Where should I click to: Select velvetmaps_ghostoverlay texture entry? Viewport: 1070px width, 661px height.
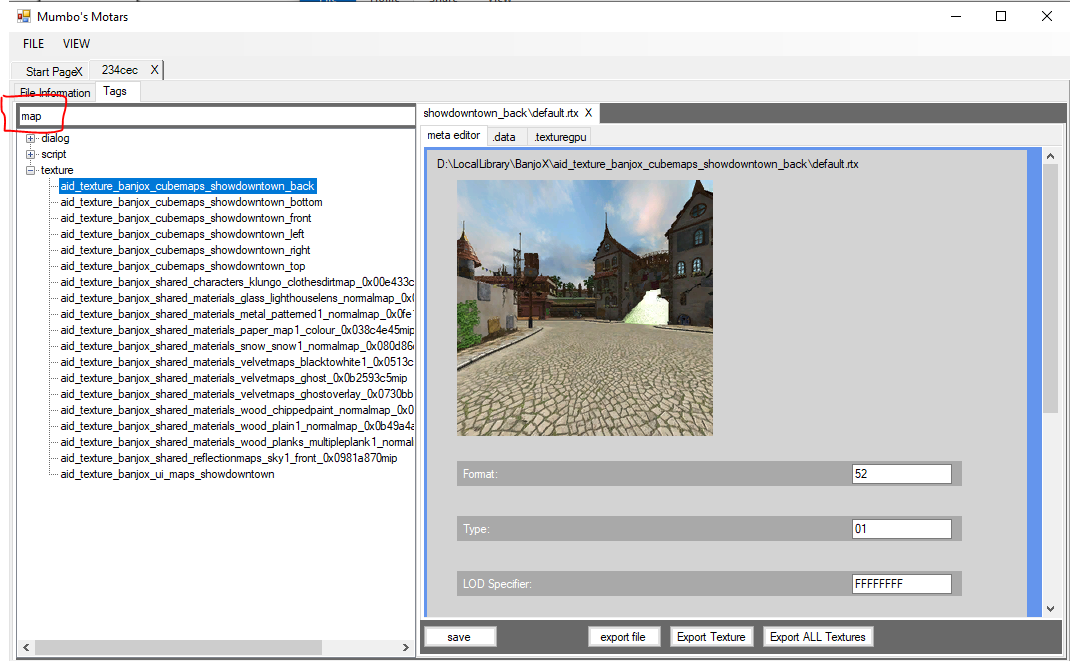[x=237, y=394]
